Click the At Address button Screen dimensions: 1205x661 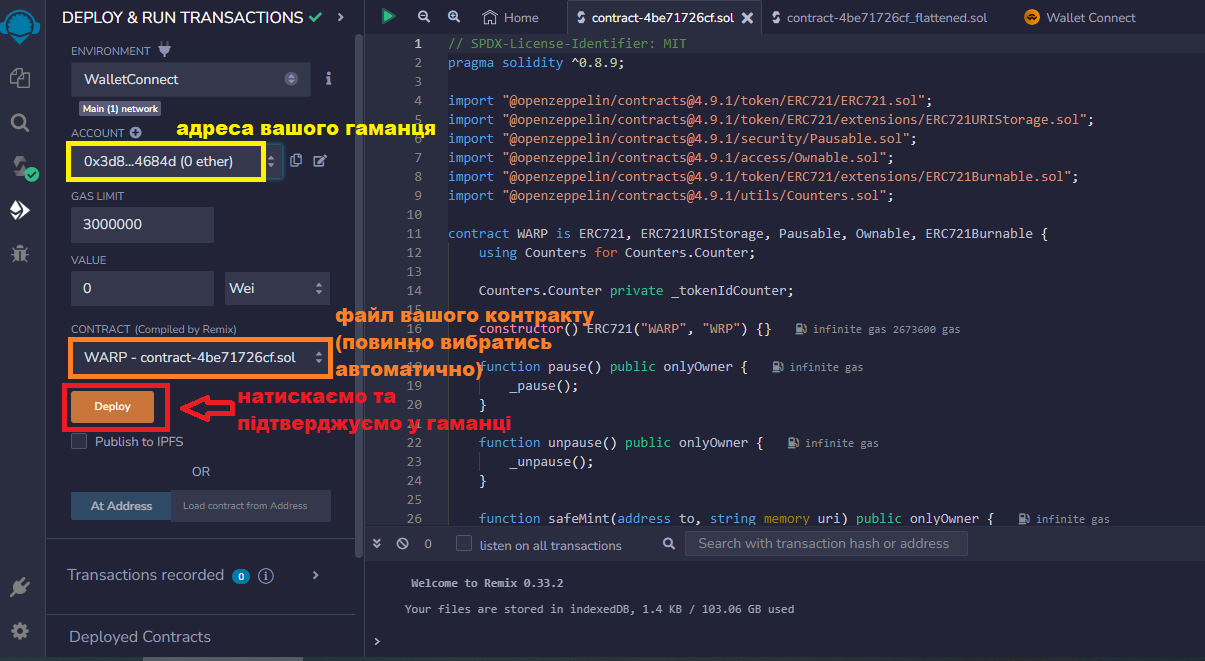[121, 506]
